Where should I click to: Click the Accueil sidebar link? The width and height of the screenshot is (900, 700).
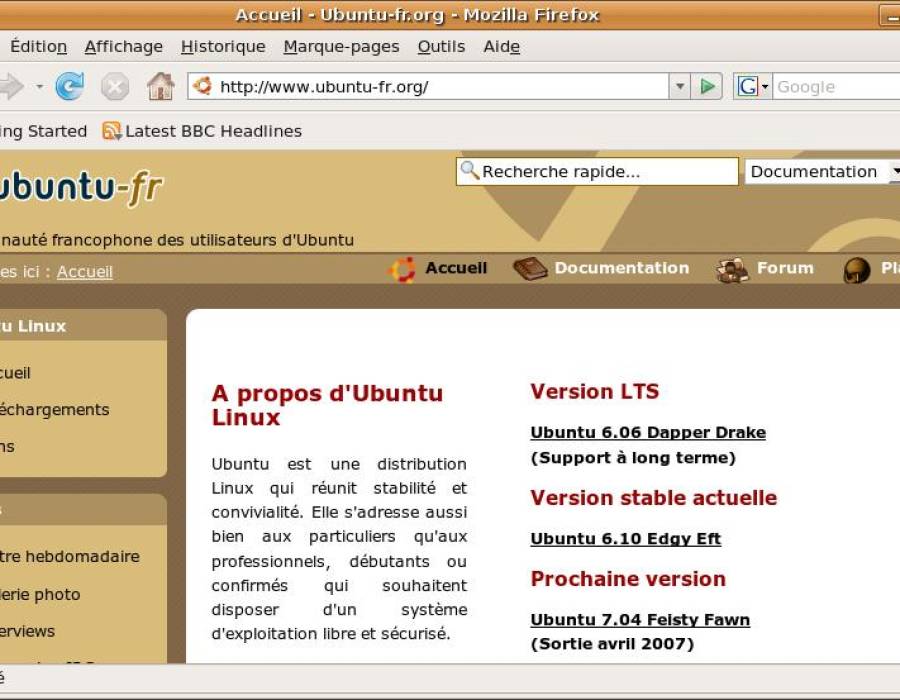pyautogui.click(x=15, y=373)
